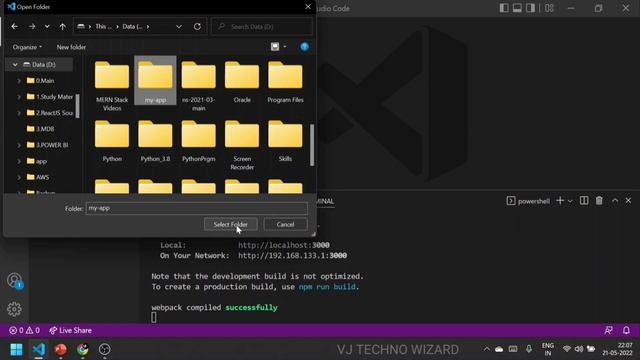Customize VS Code layout icon
The image size is (640, 360).
549,8
